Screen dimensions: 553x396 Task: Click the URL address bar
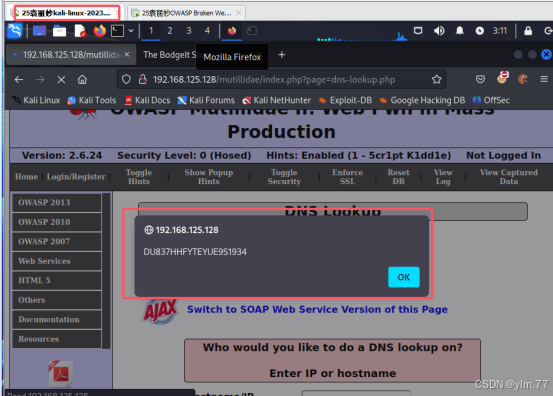(x=282, y=80)
